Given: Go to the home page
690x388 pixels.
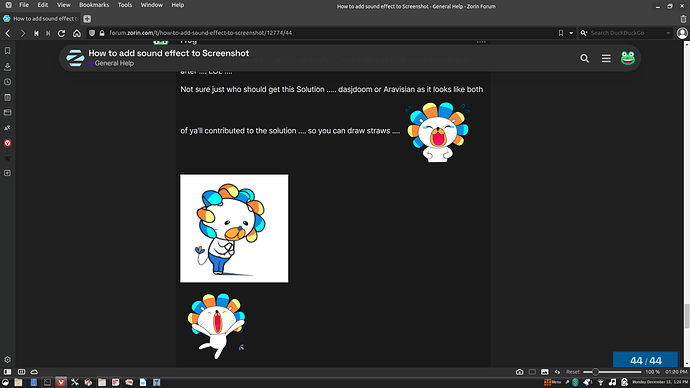Looking at the screenshot, I should point(77,33).
